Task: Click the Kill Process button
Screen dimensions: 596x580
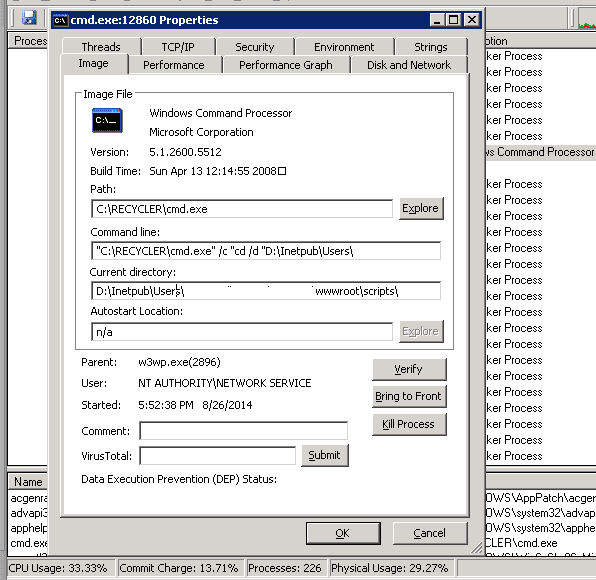Action: coord(409,424)
